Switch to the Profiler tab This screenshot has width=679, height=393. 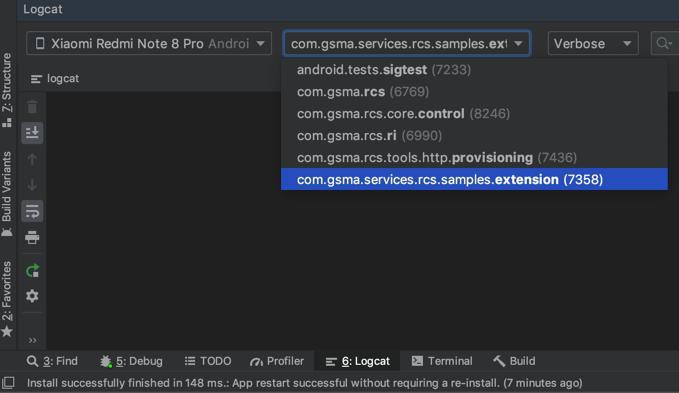point(277,361)
